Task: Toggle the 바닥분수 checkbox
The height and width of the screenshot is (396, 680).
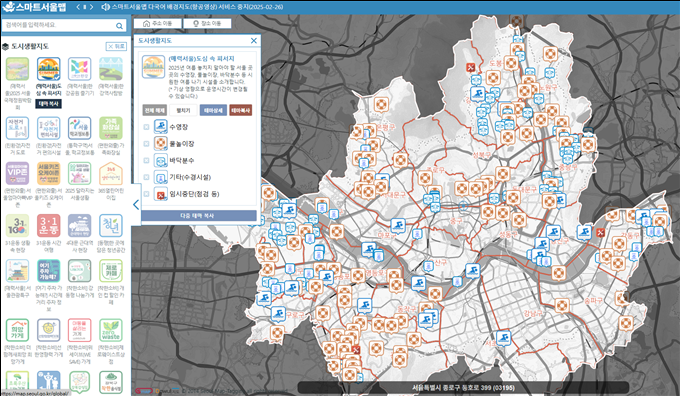Action: tap(147, 160)
